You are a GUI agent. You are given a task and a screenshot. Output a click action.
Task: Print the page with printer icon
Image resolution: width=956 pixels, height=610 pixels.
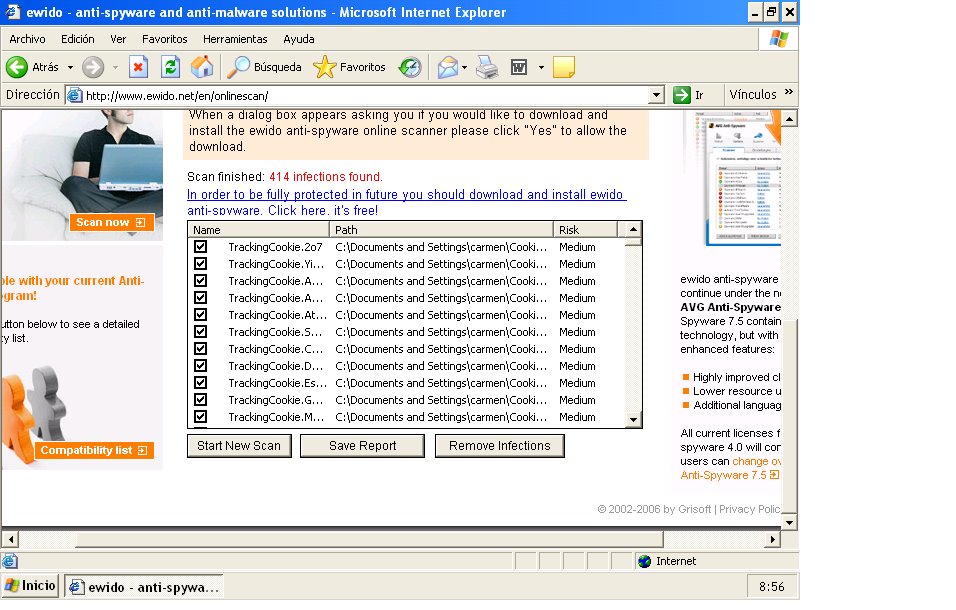[487, 67]
